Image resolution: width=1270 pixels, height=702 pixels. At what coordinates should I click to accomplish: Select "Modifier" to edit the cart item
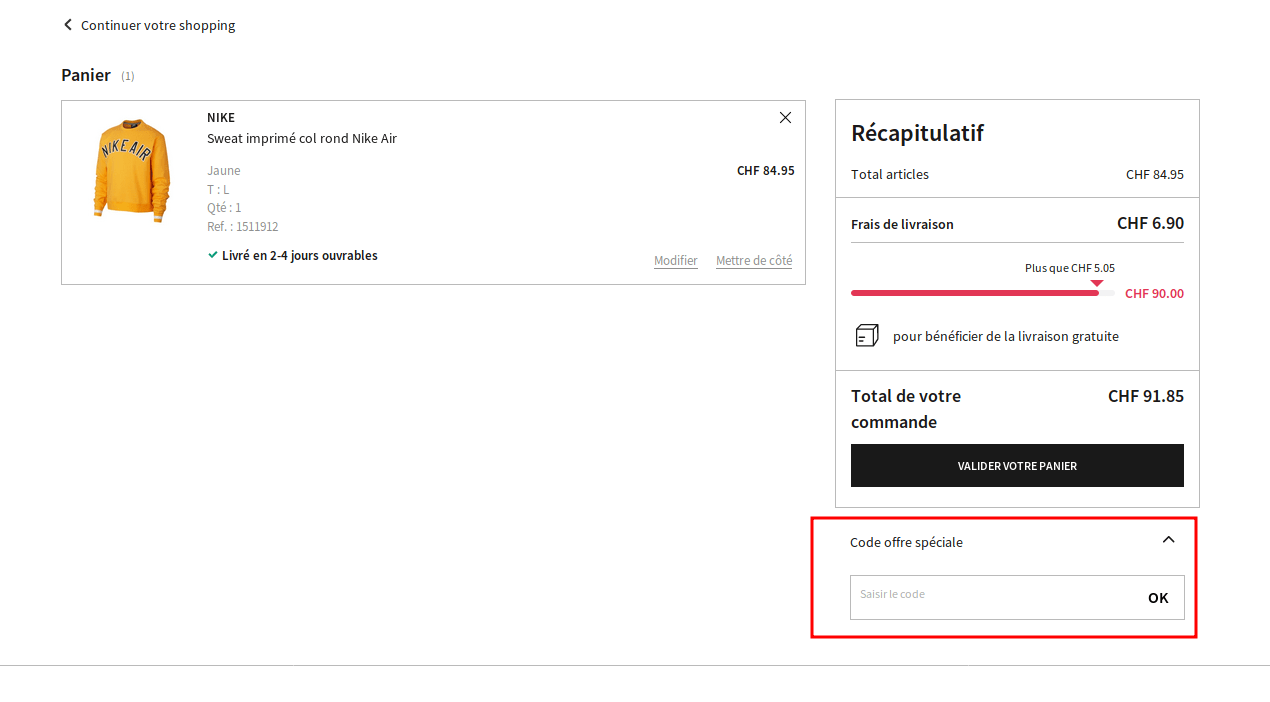tap(675, 260)
